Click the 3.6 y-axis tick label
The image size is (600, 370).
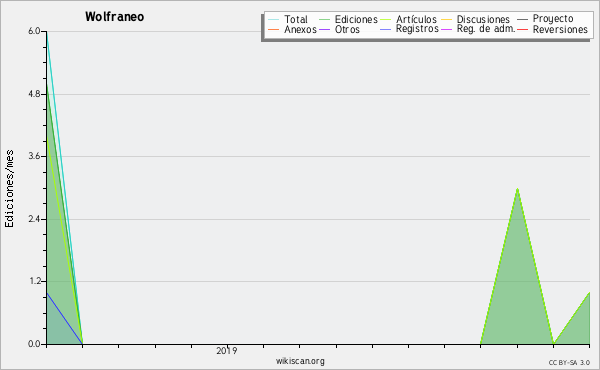(x=34, y=156)
